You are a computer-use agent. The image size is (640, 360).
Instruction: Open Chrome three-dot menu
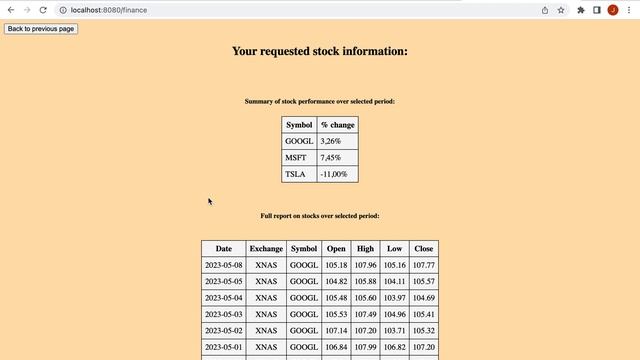tap(629, 10)
